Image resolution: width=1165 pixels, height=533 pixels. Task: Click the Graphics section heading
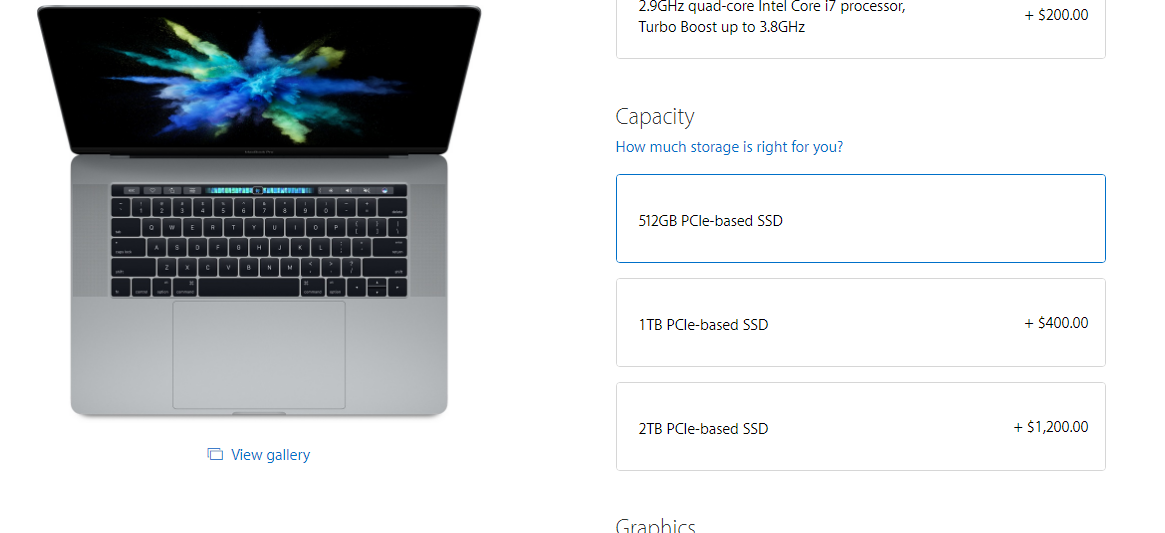pyautogui.click(x=655, y=525)
